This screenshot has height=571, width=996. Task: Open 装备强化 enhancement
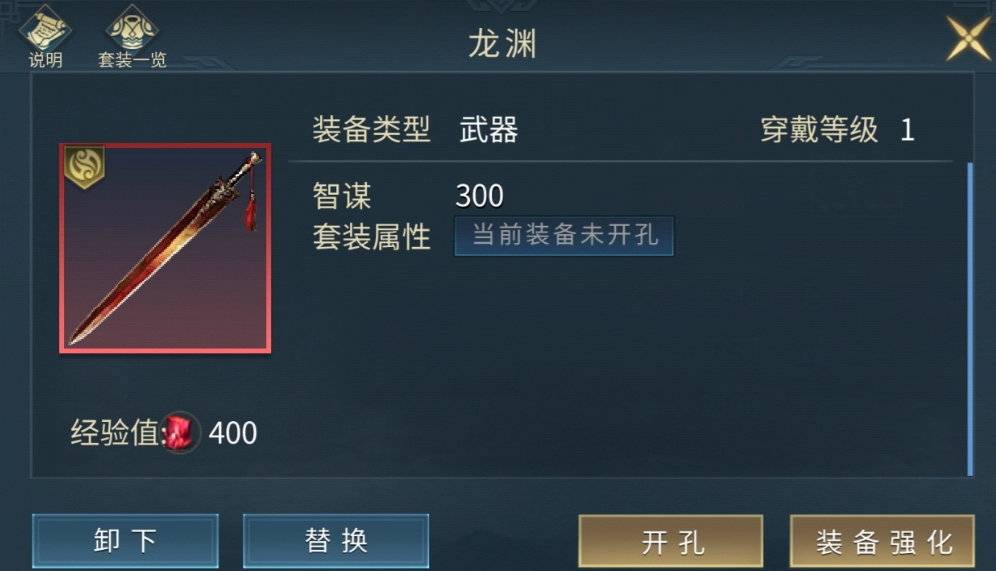tap(882, 541)
